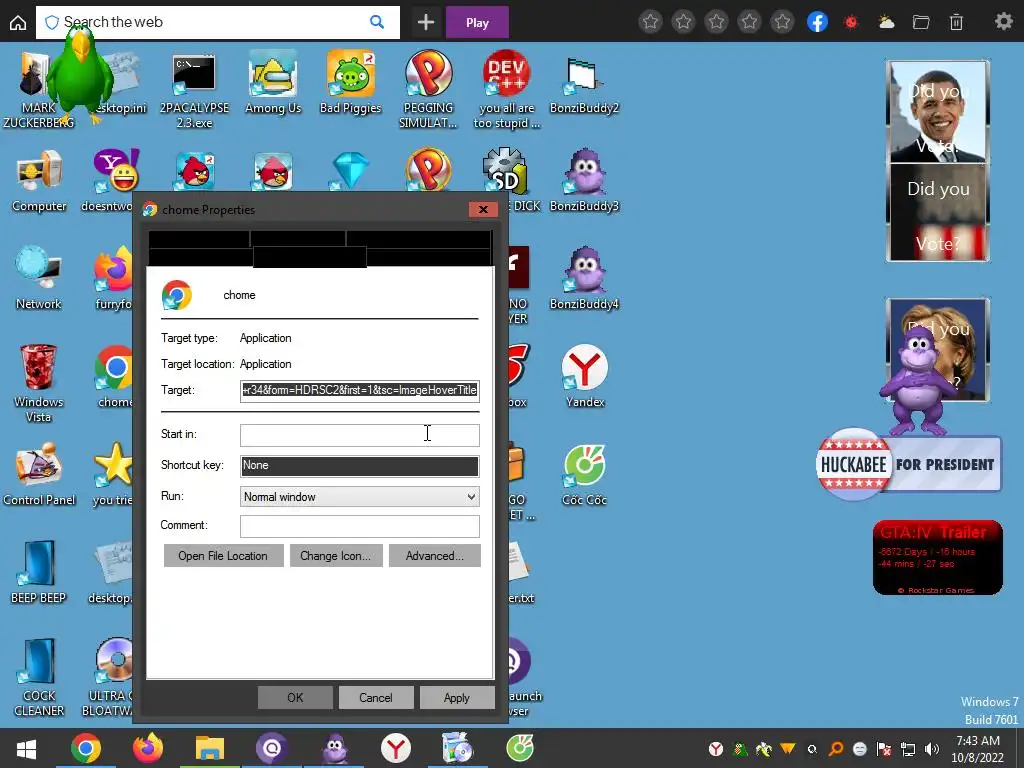Click the Shortcut key field

(359, 466)
